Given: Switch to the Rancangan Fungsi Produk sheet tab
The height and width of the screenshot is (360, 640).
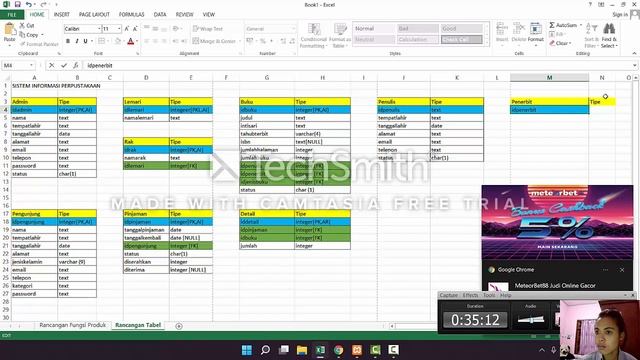Looking at the screenshot, I should pyautogui.click(x=72, y=325).
